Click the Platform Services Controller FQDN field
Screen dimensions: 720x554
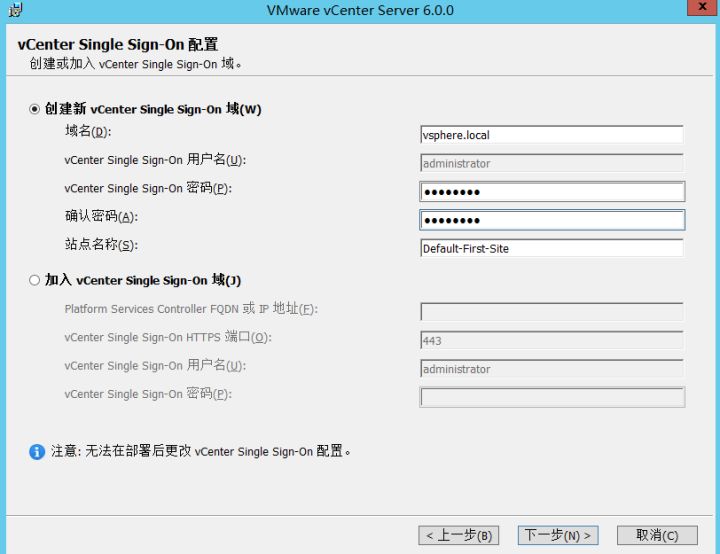552,312
